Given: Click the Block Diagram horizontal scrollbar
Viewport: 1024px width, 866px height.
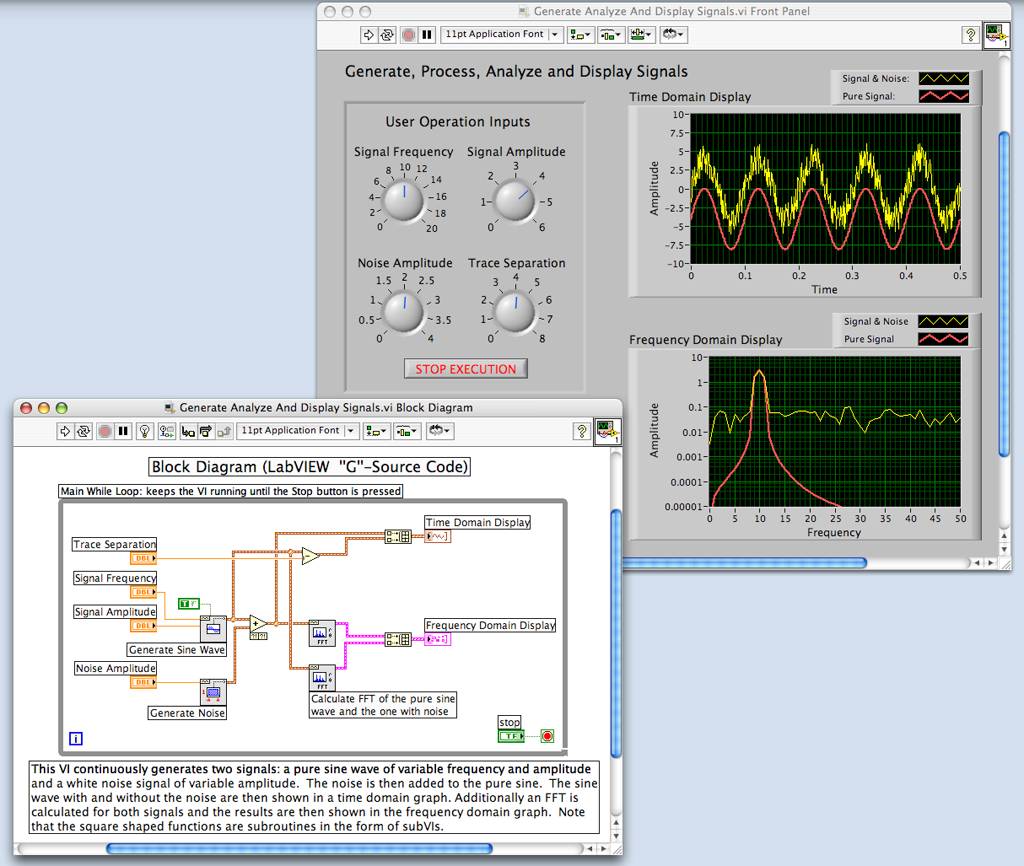Looking at the screenshot, I should (300, 849).
